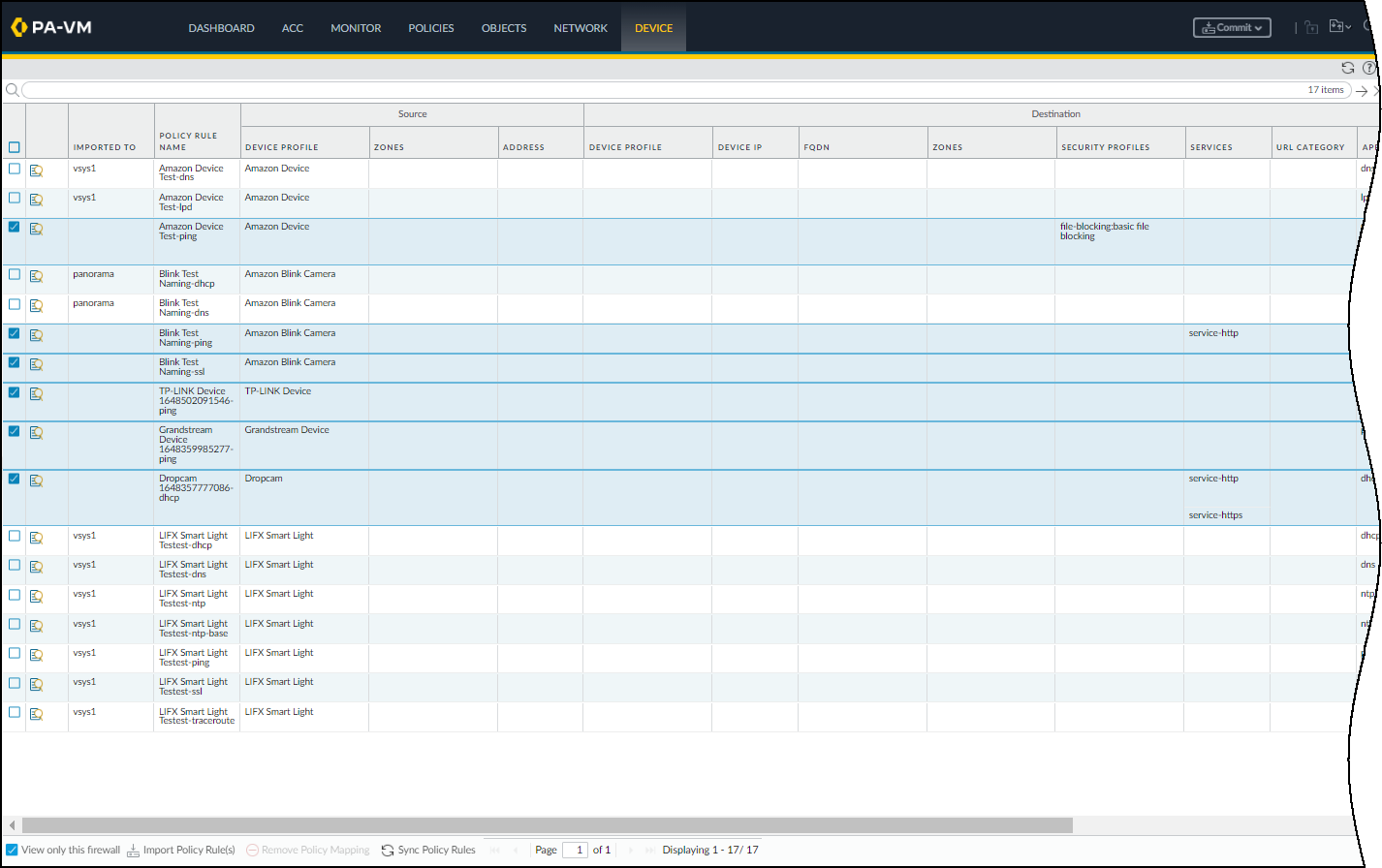Click the PA-VM logo
The width and height of the screenshot is (1382, 868).
51,27
